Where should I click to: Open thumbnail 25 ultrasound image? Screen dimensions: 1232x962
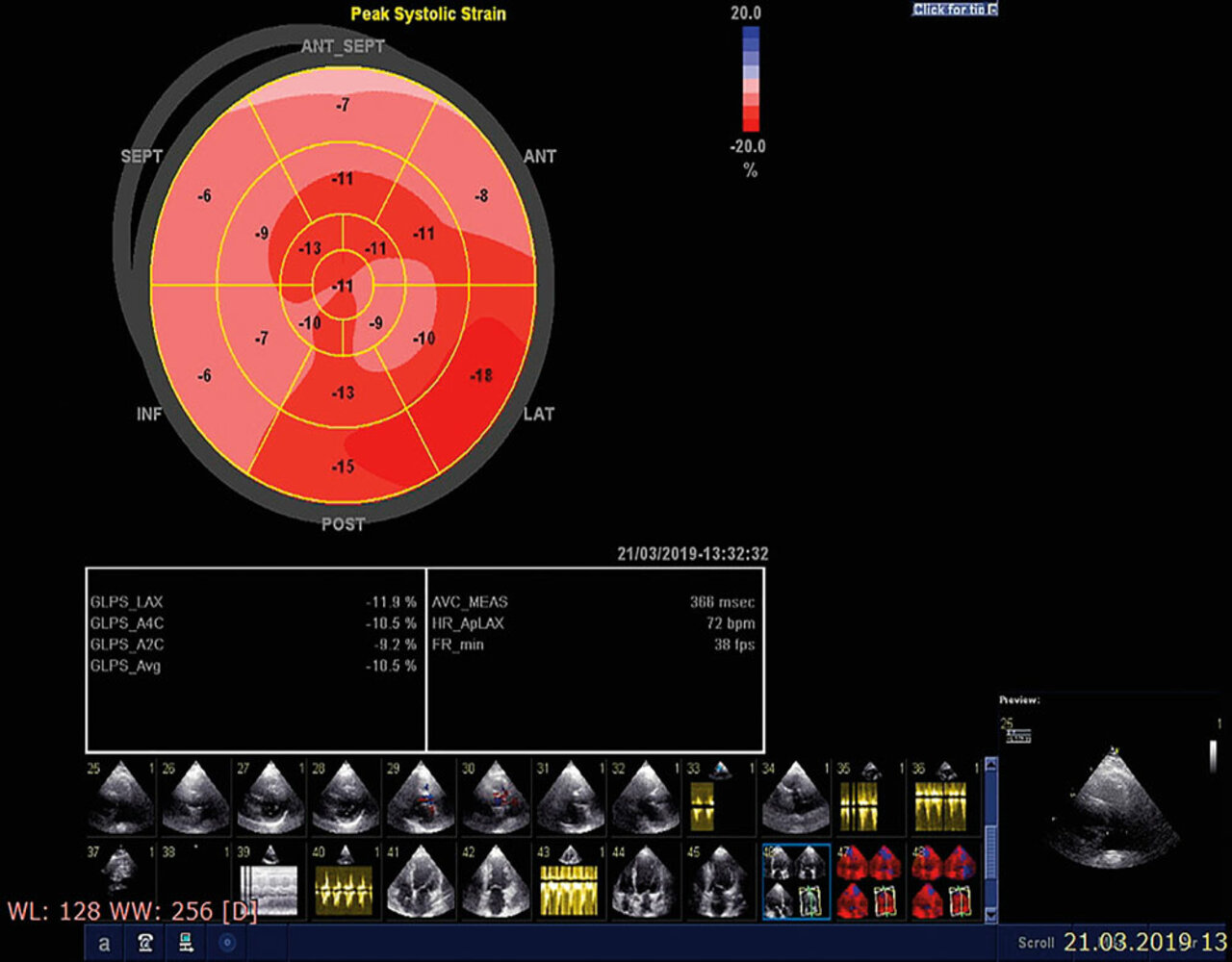tap(120, 797)
